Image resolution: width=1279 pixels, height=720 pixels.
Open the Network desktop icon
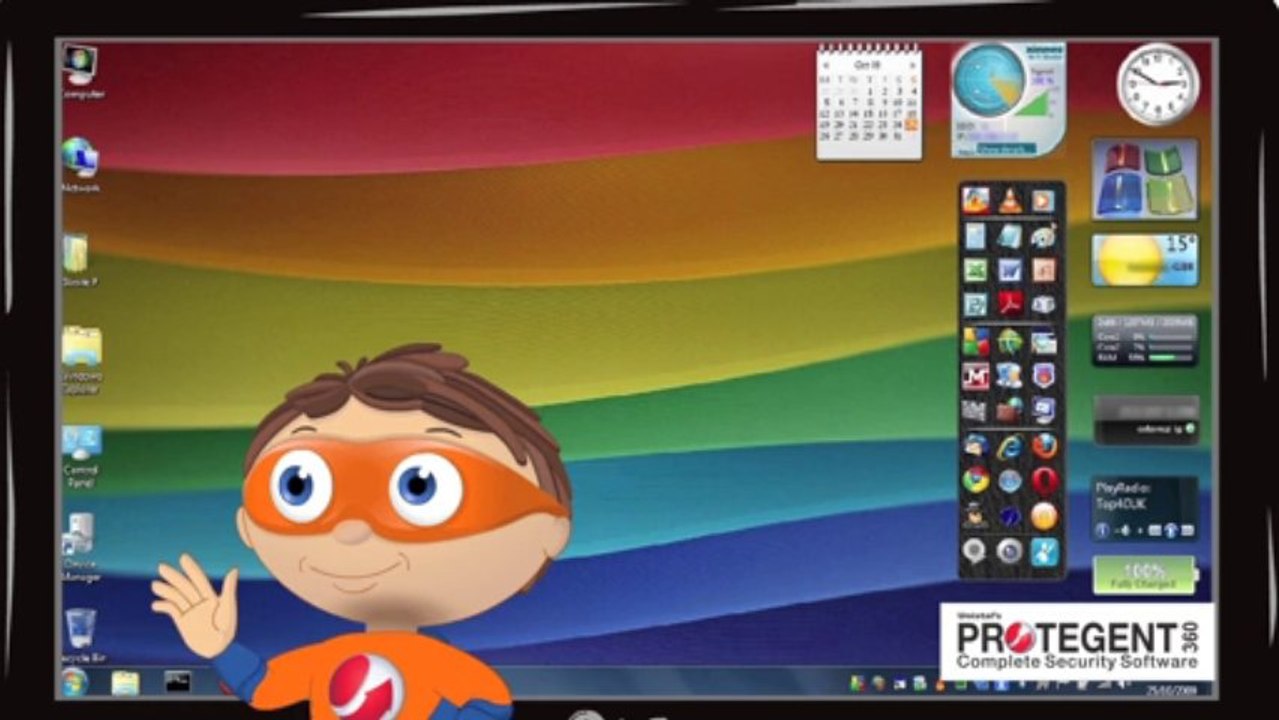pos(80,164)
